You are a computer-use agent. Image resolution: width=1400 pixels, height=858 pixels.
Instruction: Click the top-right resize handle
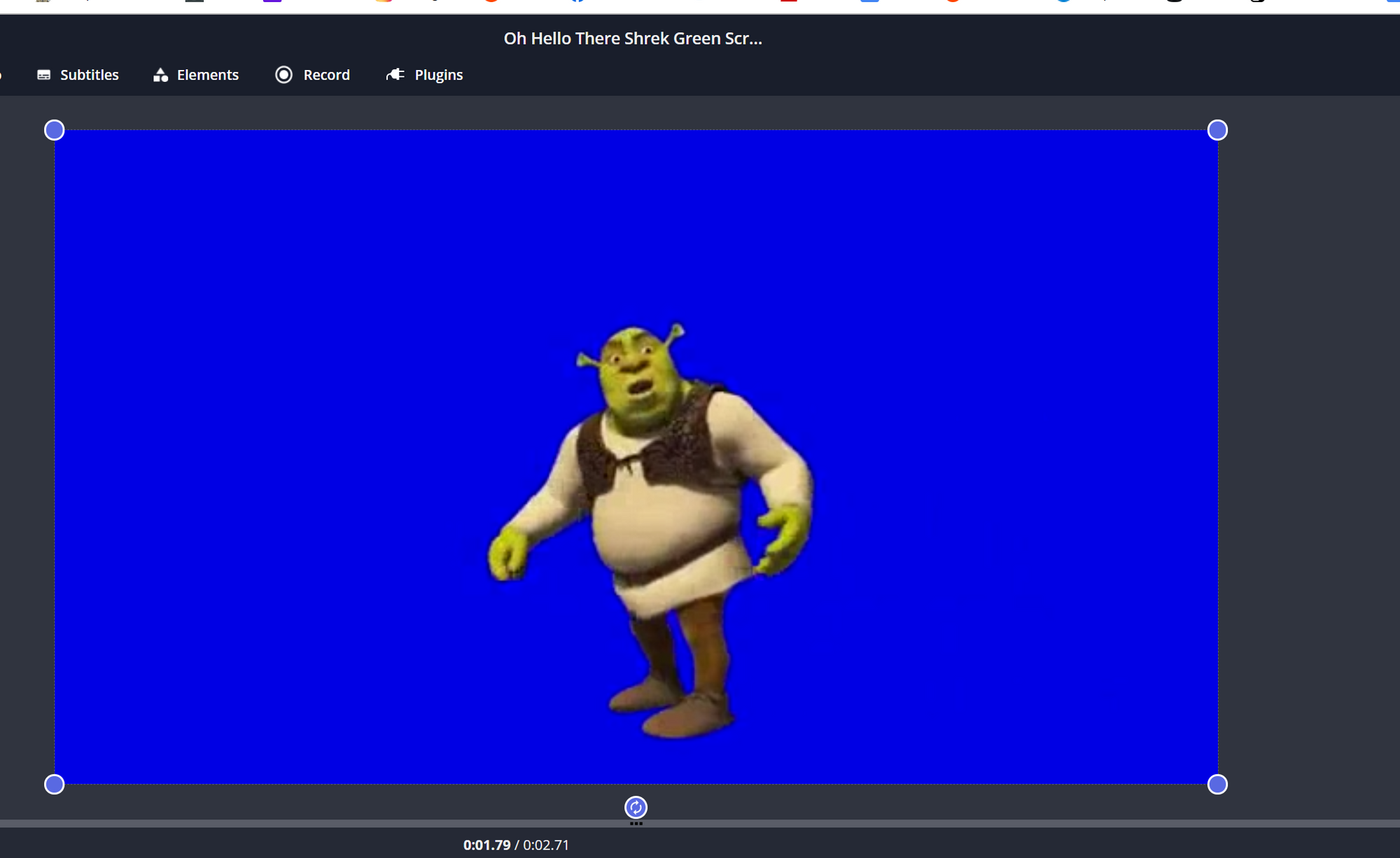tap(1217, 130)
